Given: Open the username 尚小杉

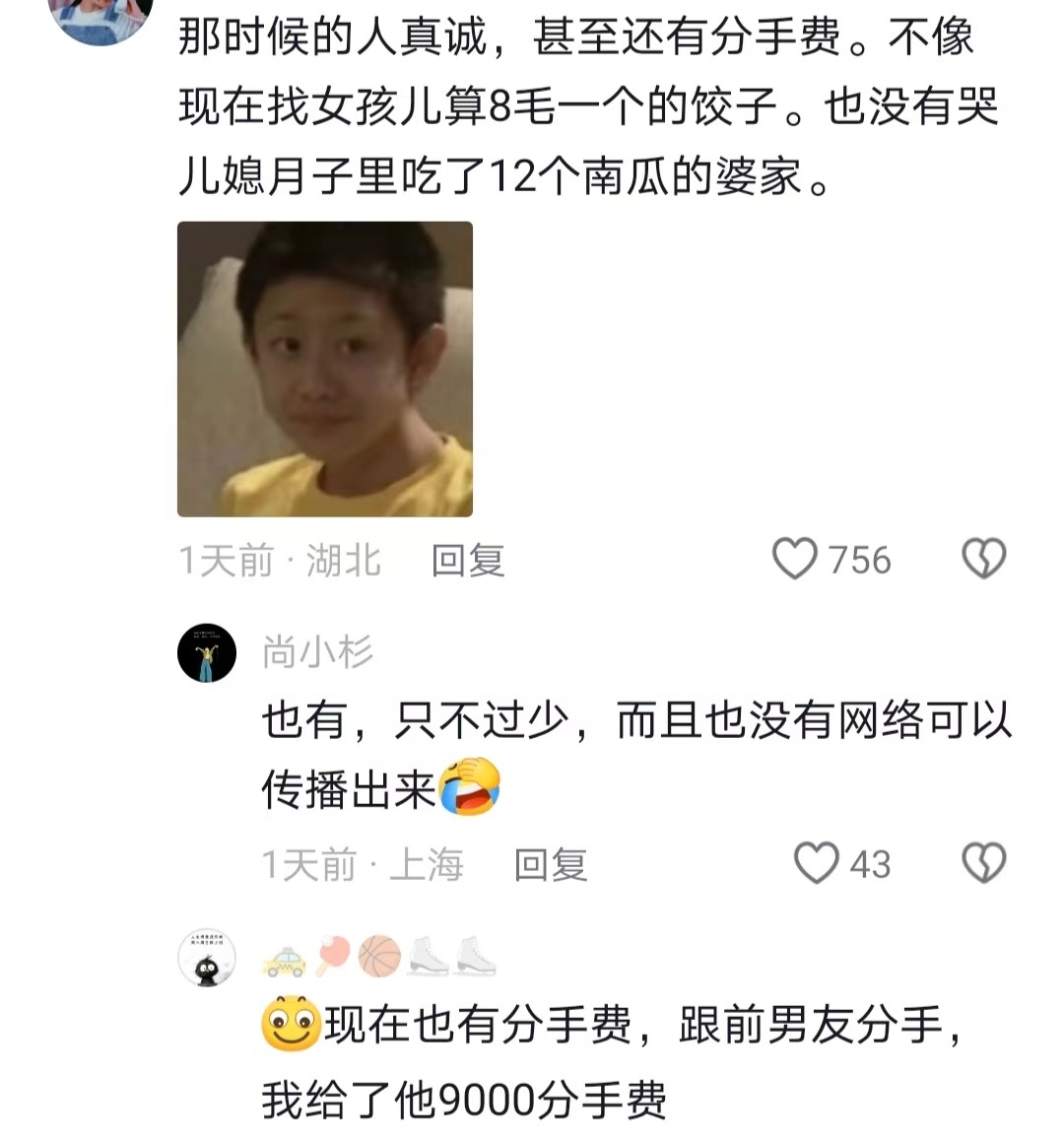Looking at the screenshot, I should pyautogui.click(x=318, y=651).
